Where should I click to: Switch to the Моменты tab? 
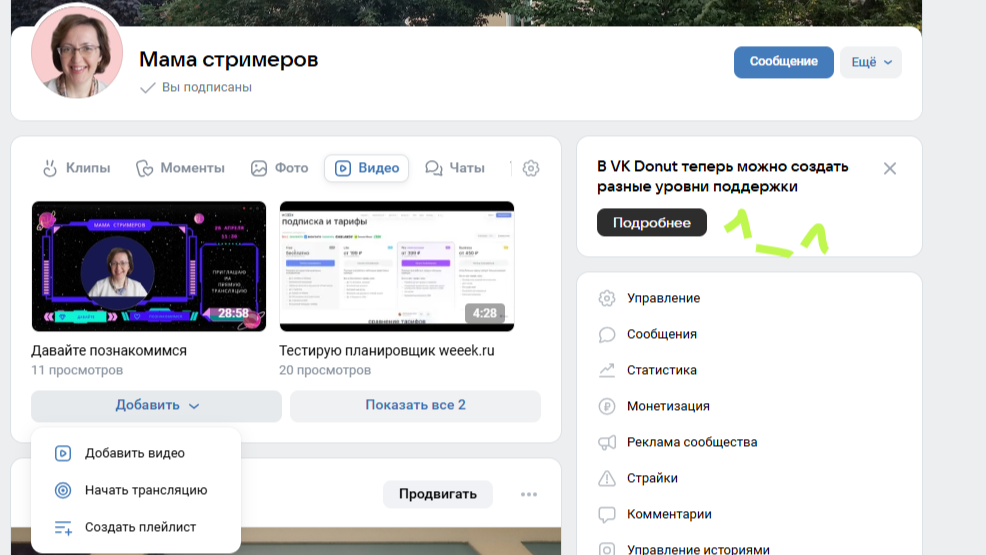(x=180, y=168)
